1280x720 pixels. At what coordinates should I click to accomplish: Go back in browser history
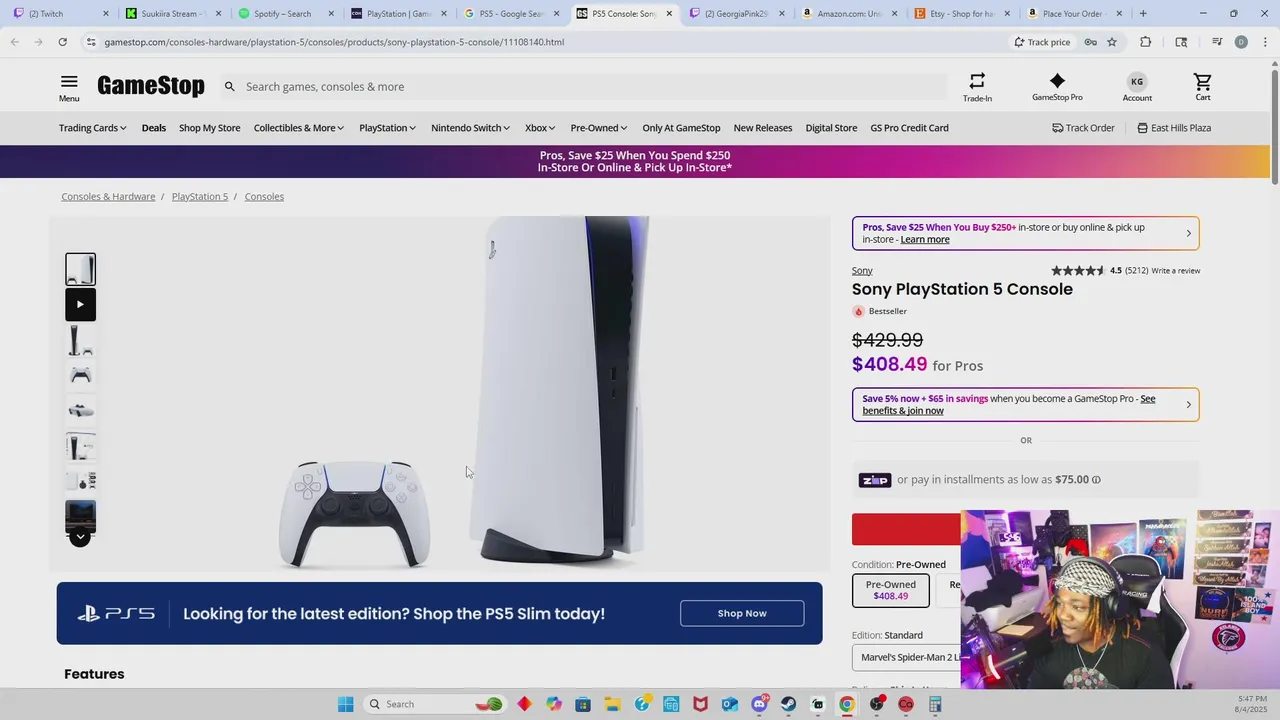point(14,42)
